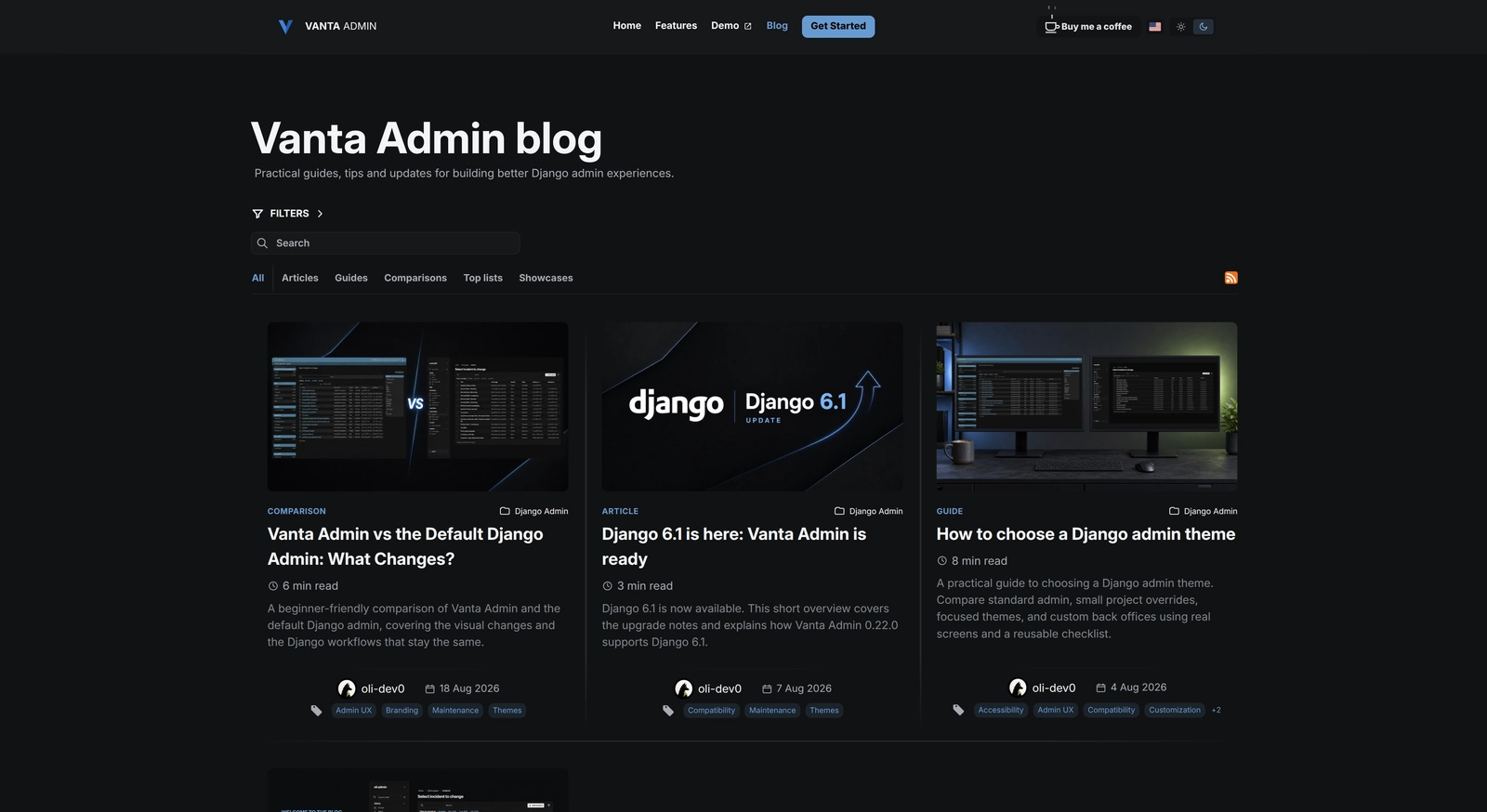
Task: Click Themes tag on Django 6.1 card
Action: (x=824, y=711)
